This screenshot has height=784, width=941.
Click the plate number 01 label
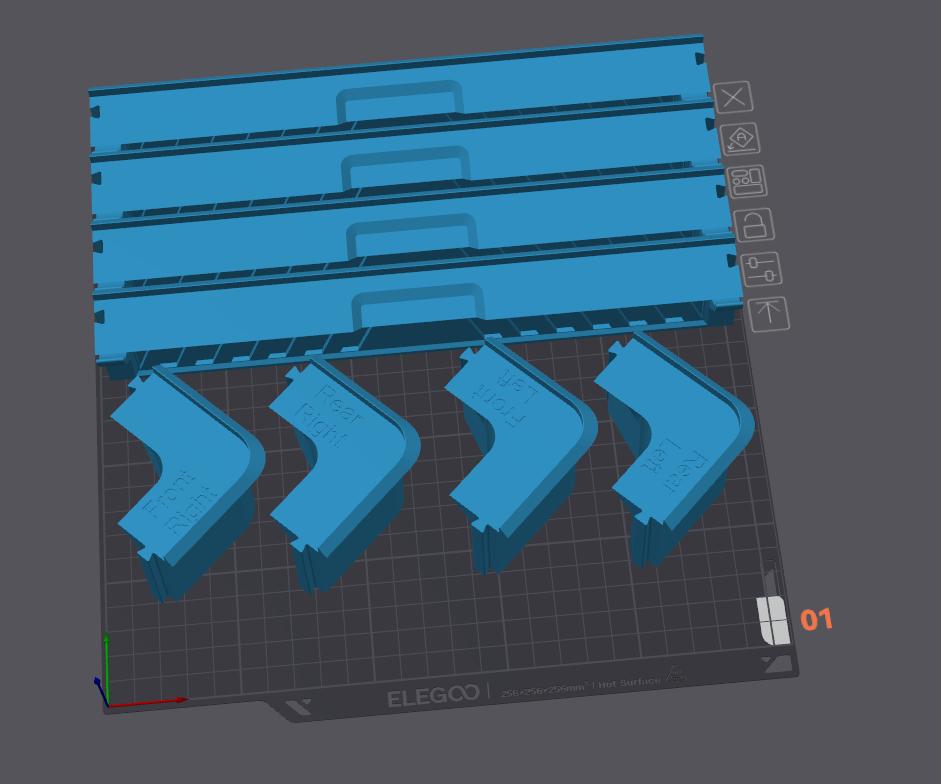tap(816, 620)
